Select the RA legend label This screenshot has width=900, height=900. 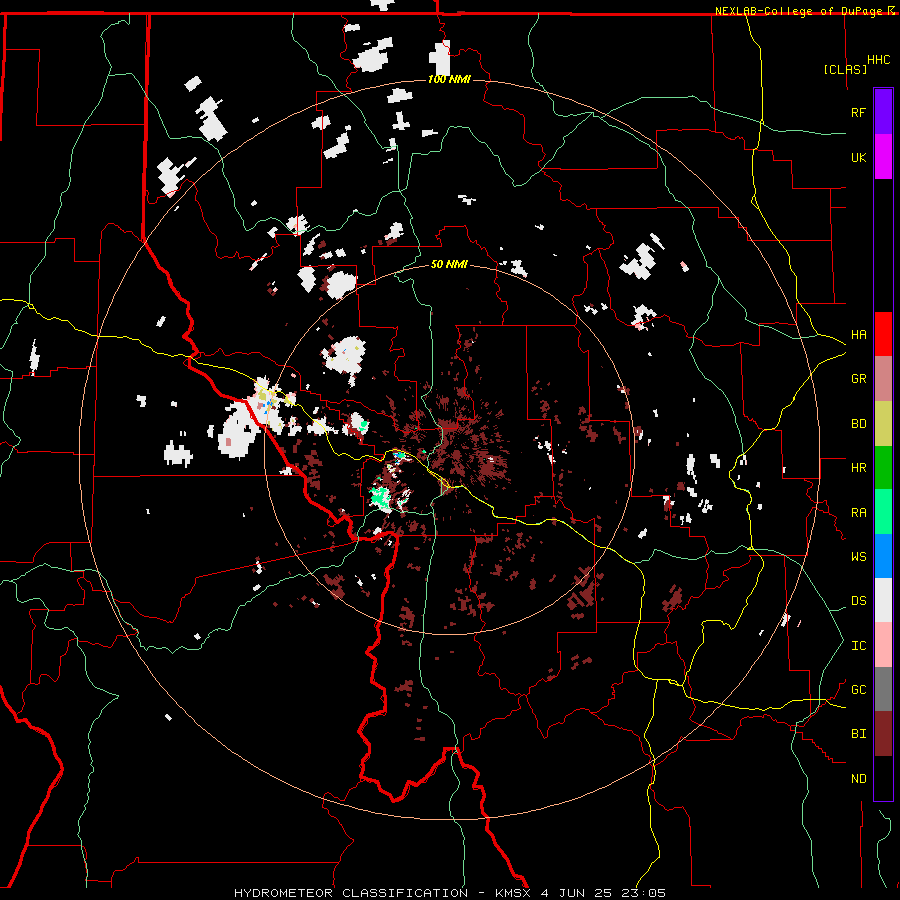coord(858,512)
